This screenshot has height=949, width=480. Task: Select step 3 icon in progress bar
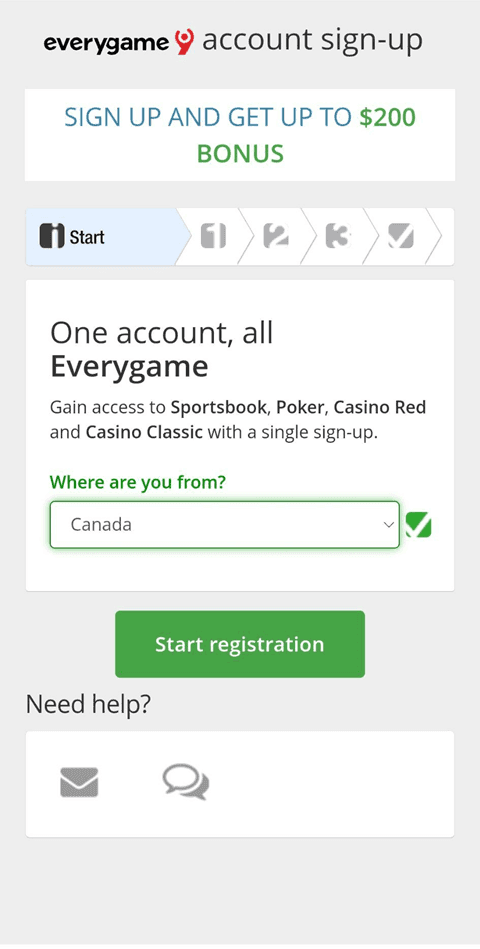click(x=338, y=236)
